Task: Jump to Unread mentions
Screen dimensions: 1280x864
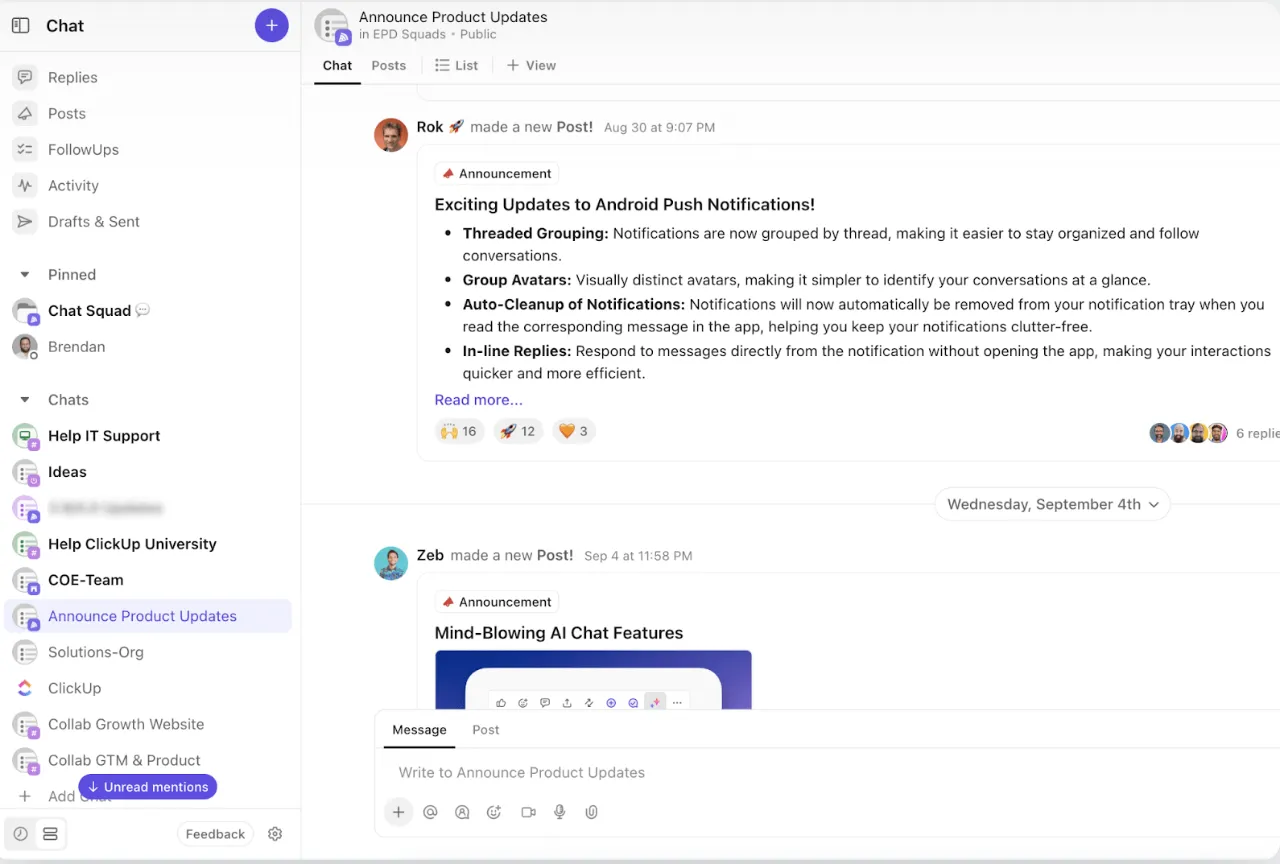Action: [148, 787]
